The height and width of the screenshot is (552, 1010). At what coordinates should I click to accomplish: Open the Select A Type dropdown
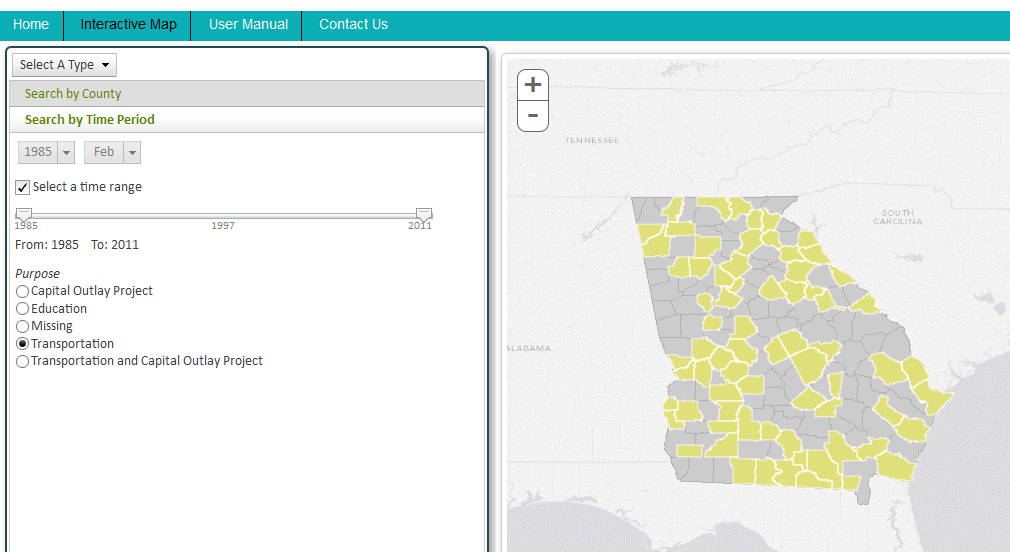pyautogui.click(x=64, y=65)
